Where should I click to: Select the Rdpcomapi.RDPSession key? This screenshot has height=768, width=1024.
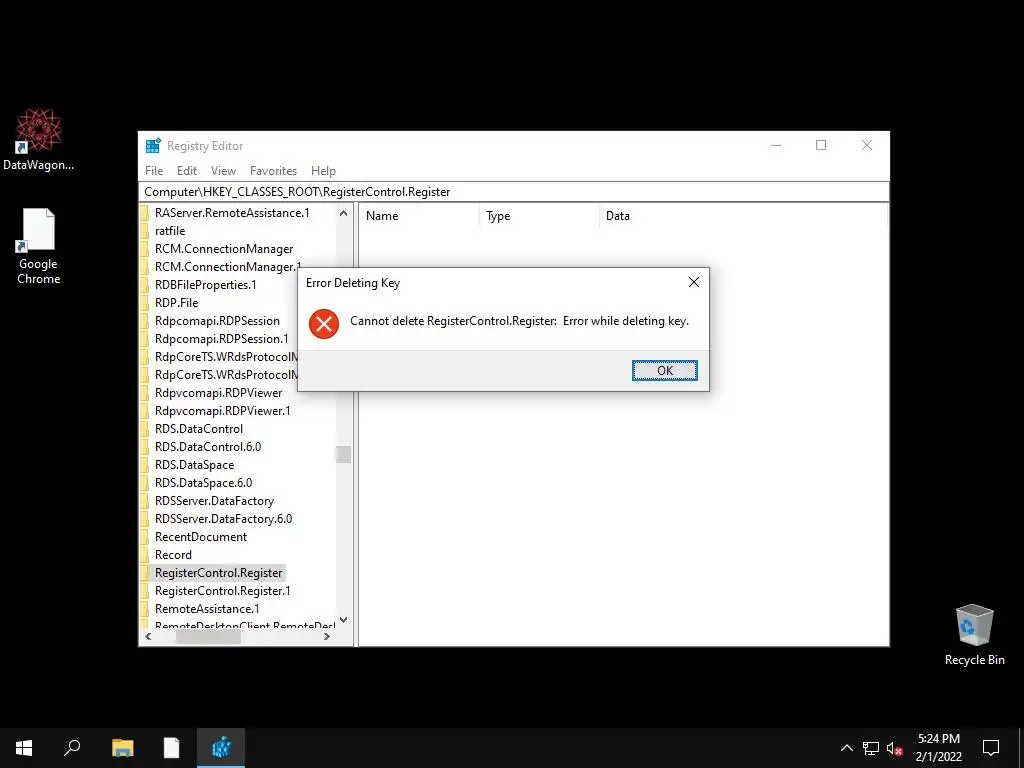click(x=217, y=321)
